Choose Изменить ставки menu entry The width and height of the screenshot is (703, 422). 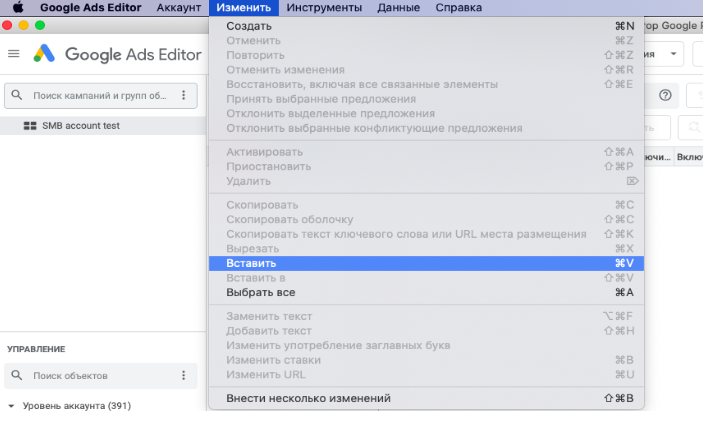(x=426, y=360)
